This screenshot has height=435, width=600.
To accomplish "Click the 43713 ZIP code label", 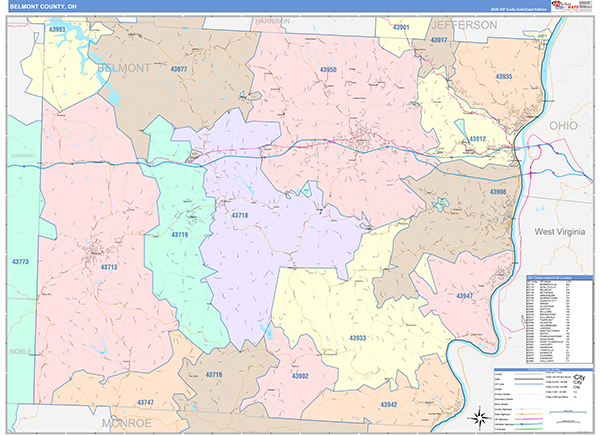I will pos(109,267).
